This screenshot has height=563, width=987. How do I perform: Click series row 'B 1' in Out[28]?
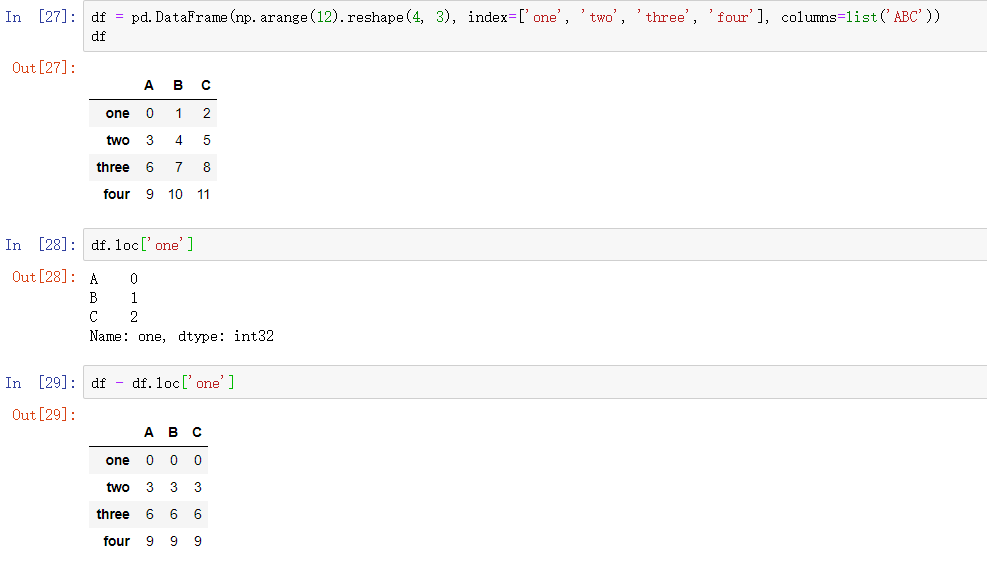113,298
